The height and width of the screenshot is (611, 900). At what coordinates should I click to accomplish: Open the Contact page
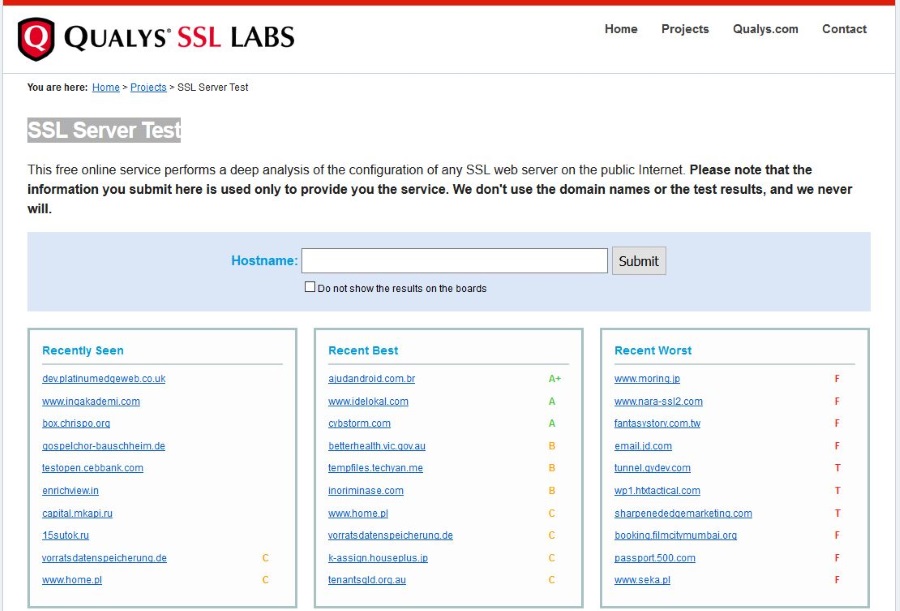coord(844,29)
